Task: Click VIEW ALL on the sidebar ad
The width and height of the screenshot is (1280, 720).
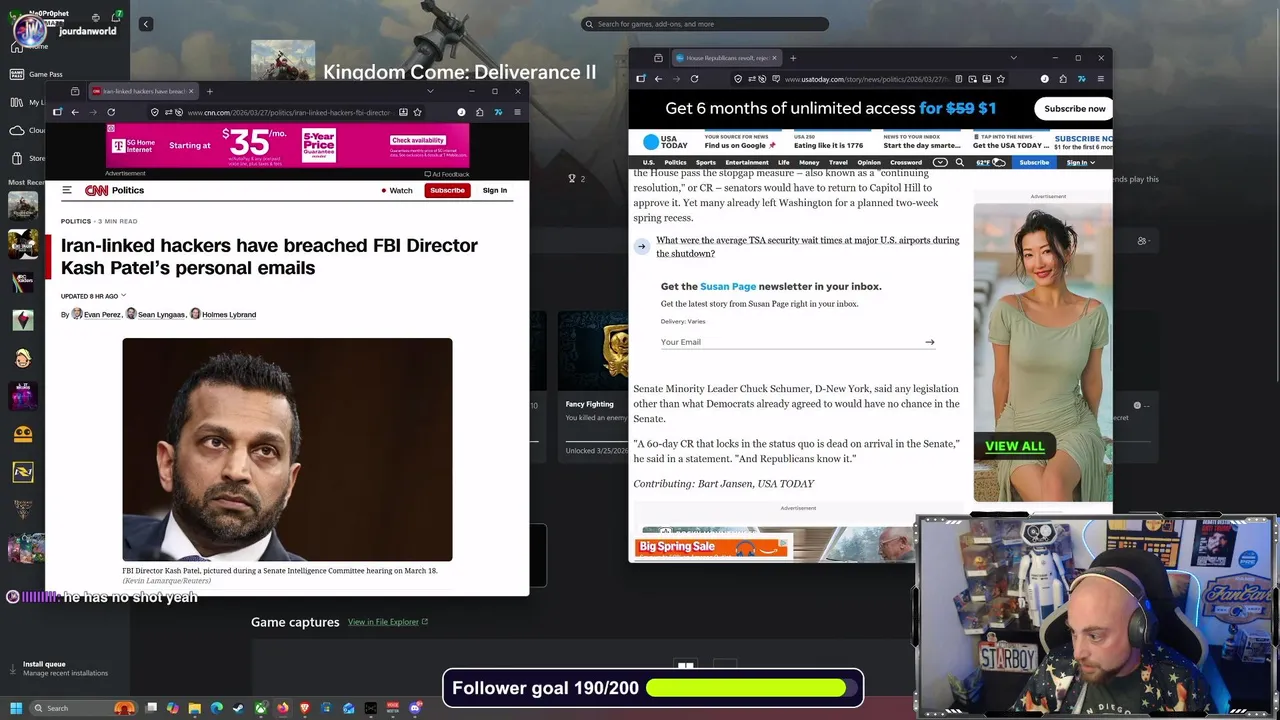Action: [x=1014, y=446]
